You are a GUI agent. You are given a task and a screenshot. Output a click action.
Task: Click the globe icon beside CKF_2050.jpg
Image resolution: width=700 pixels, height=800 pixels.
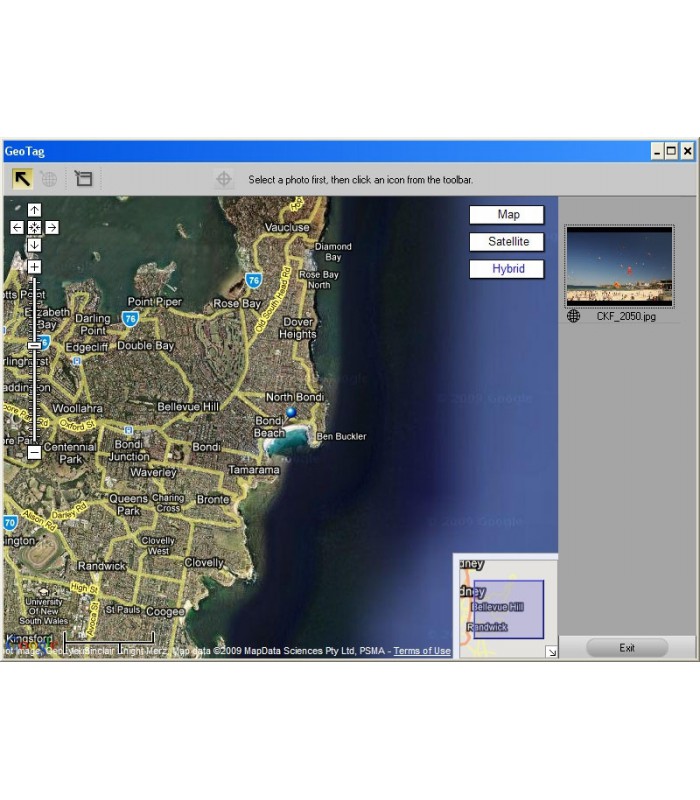click(573, 316)
